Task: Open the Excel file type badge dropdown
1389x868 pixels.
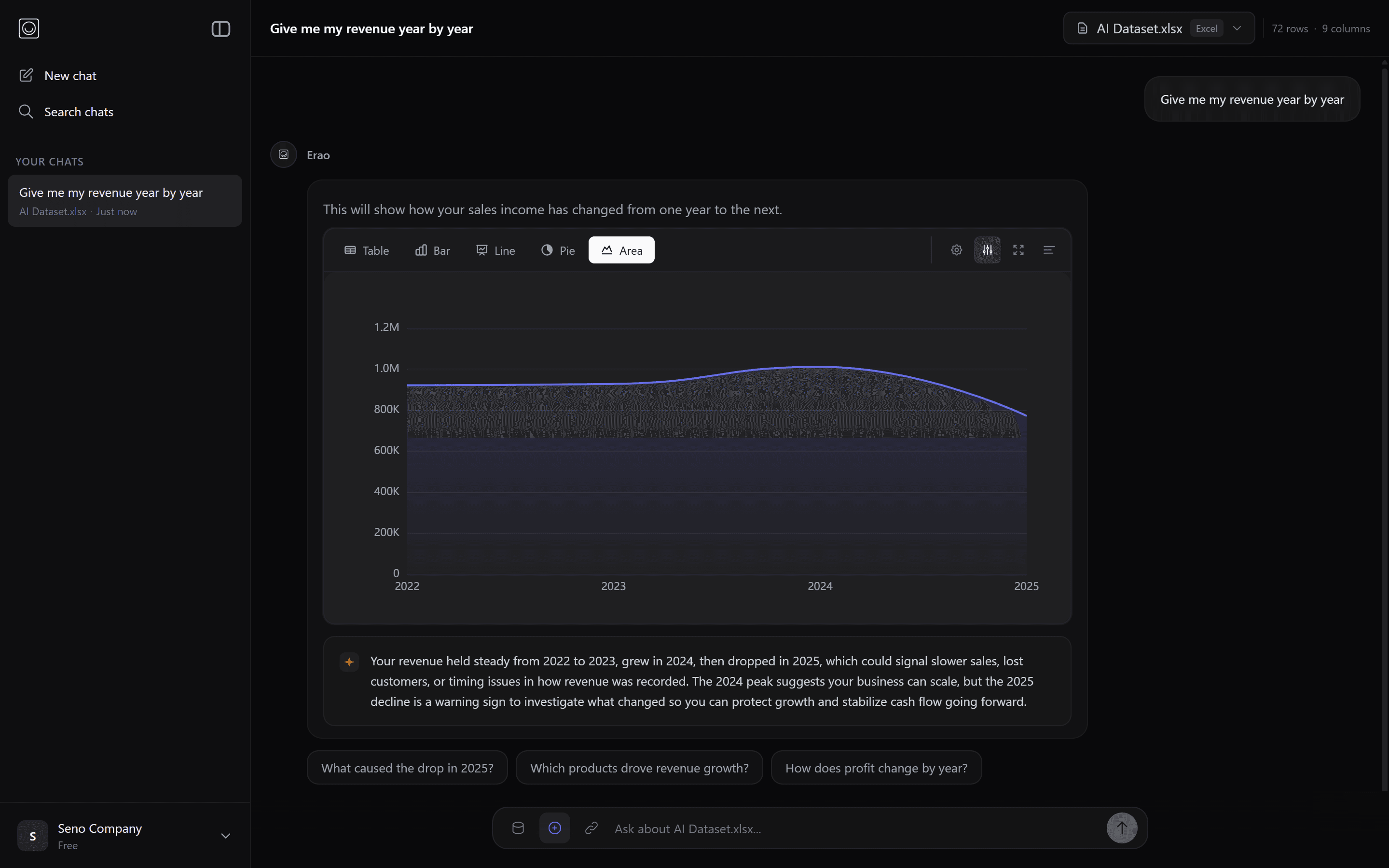Action: 1207,28
